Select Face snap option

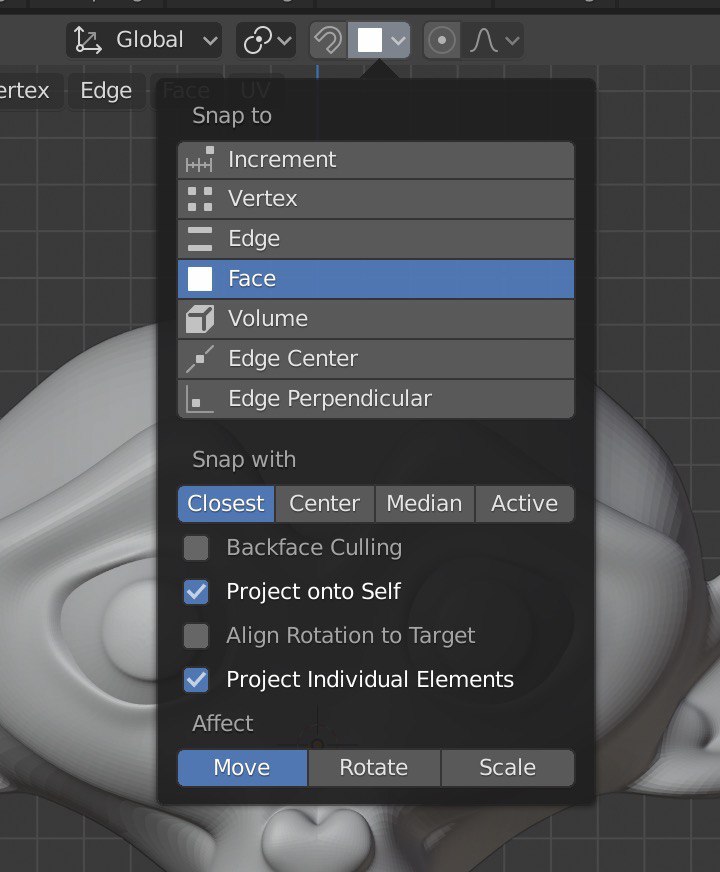click(x=376, y=279)
